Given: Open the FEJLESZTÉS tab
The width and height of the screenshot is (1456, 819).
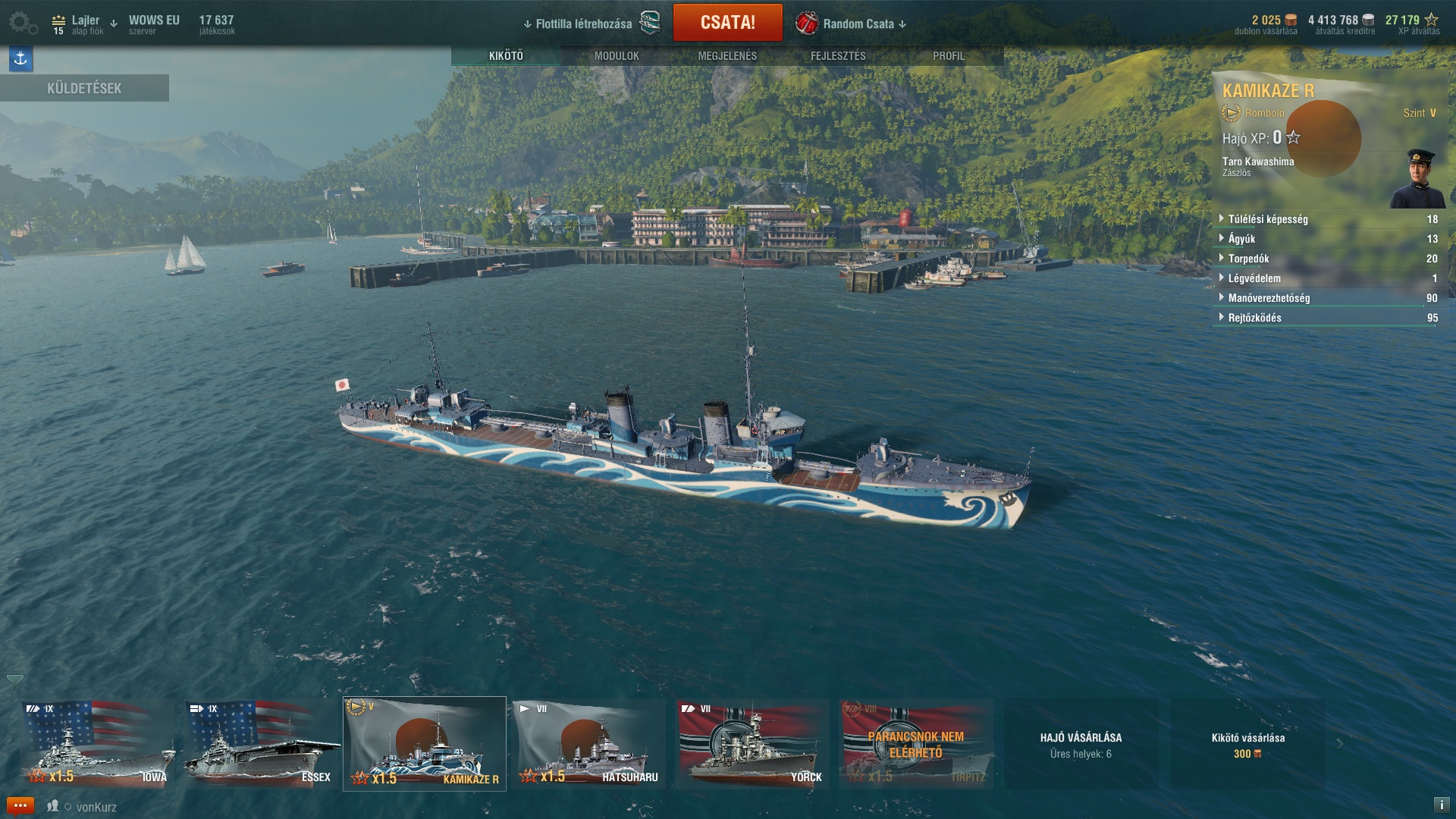Looking at the screenshot, I should (838, 56).
